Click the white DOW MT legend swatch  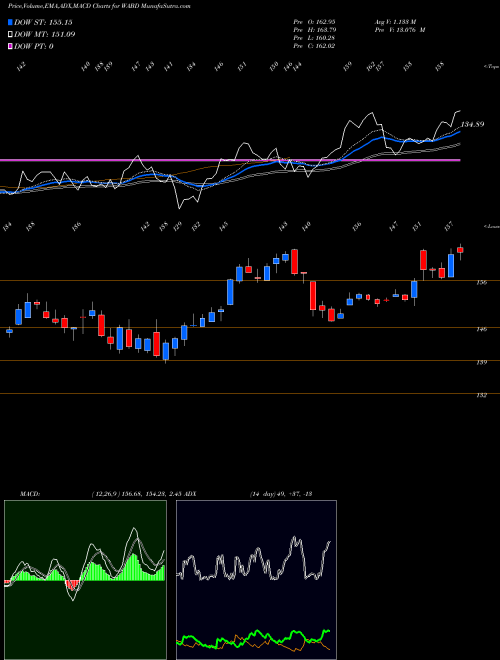tap(10, 35)
